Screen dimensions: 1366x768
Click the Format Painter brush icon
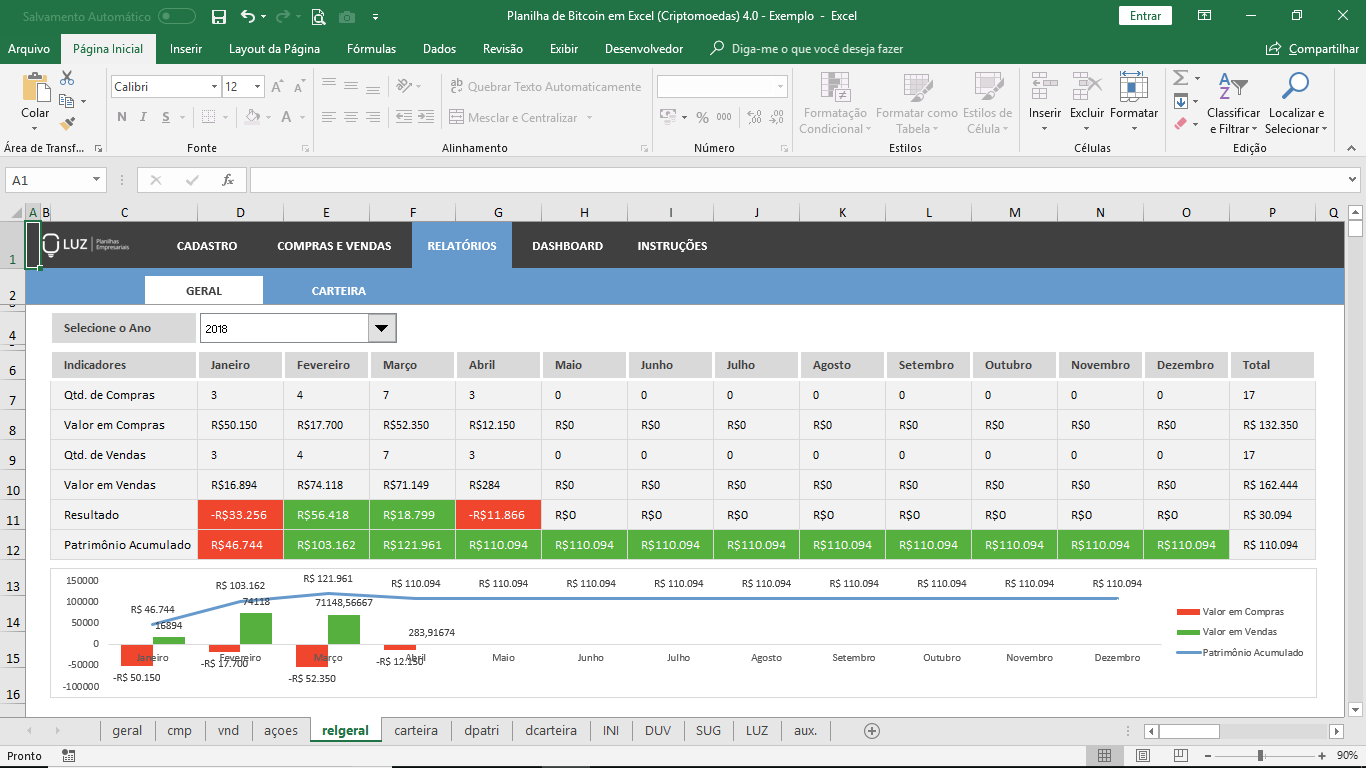[x=67, y=124]
